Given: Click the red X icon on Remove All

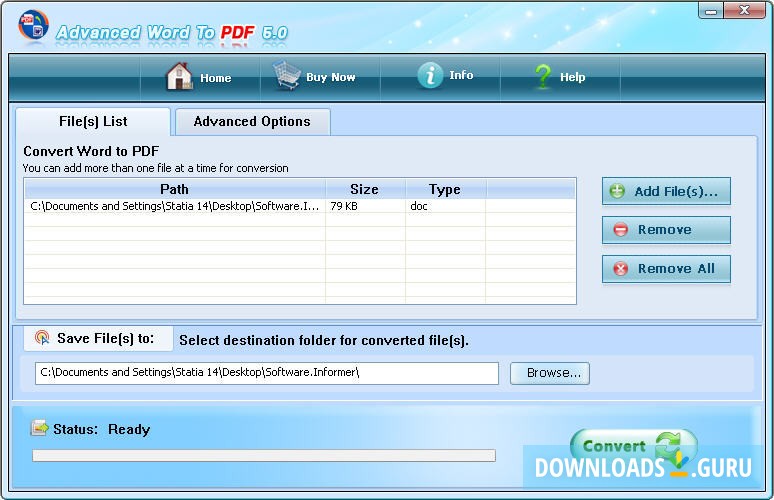Looking at the screenshot, I should (620, 269).
